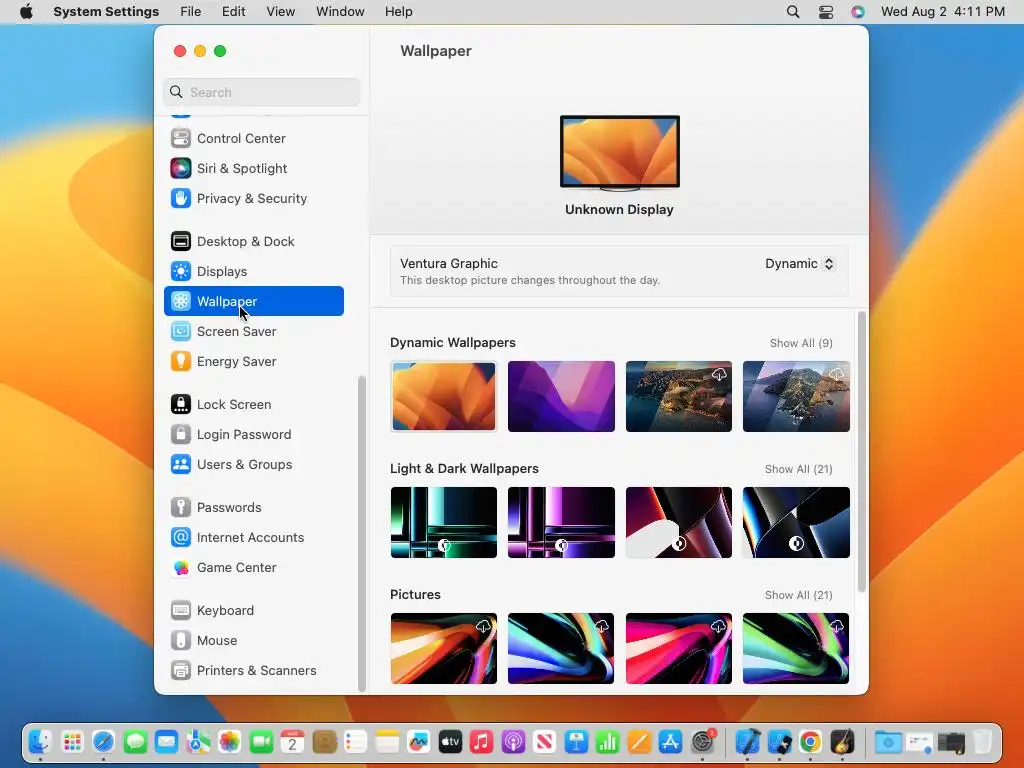Image resolution: width=1024 pixels, height=768 pixels.
Task: Open Maps from the Dock
Action: 198,743
